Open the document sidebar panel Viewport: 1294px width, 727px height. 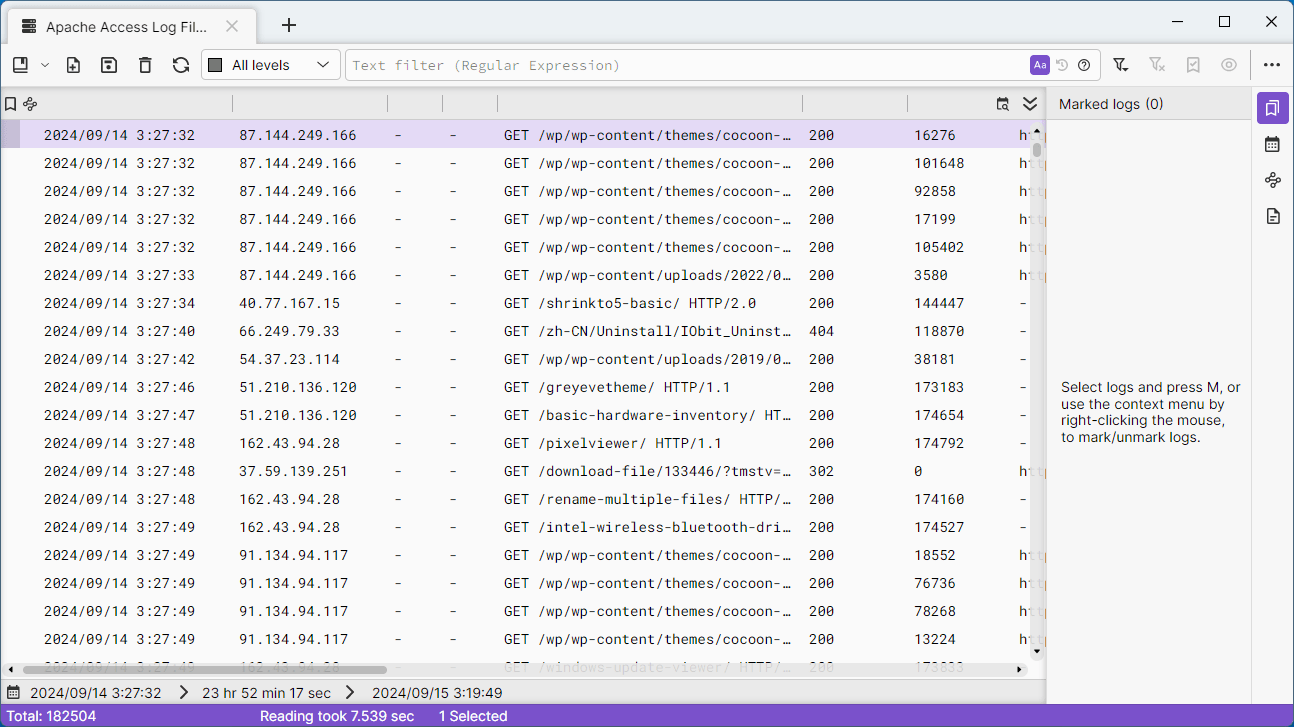point(1272,216)
